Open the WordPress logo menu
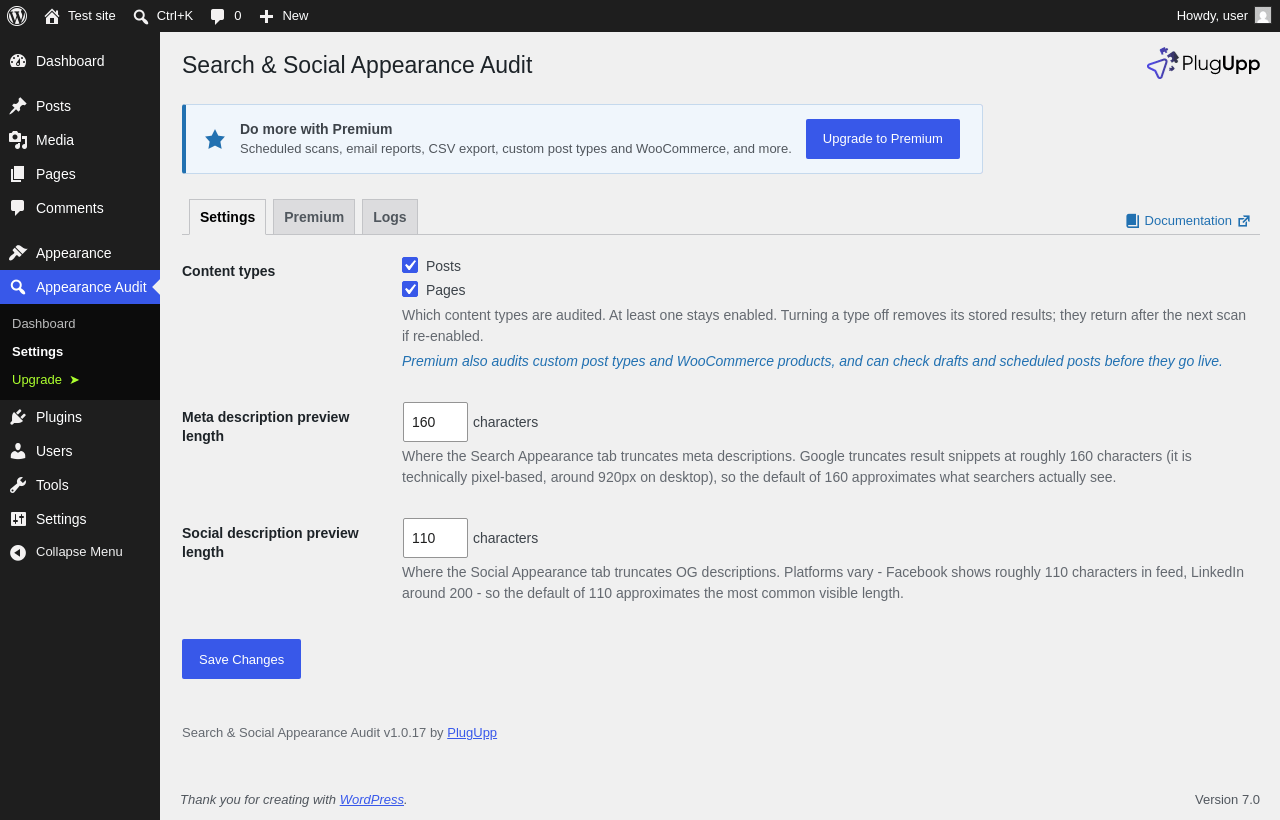 point(17,16)
